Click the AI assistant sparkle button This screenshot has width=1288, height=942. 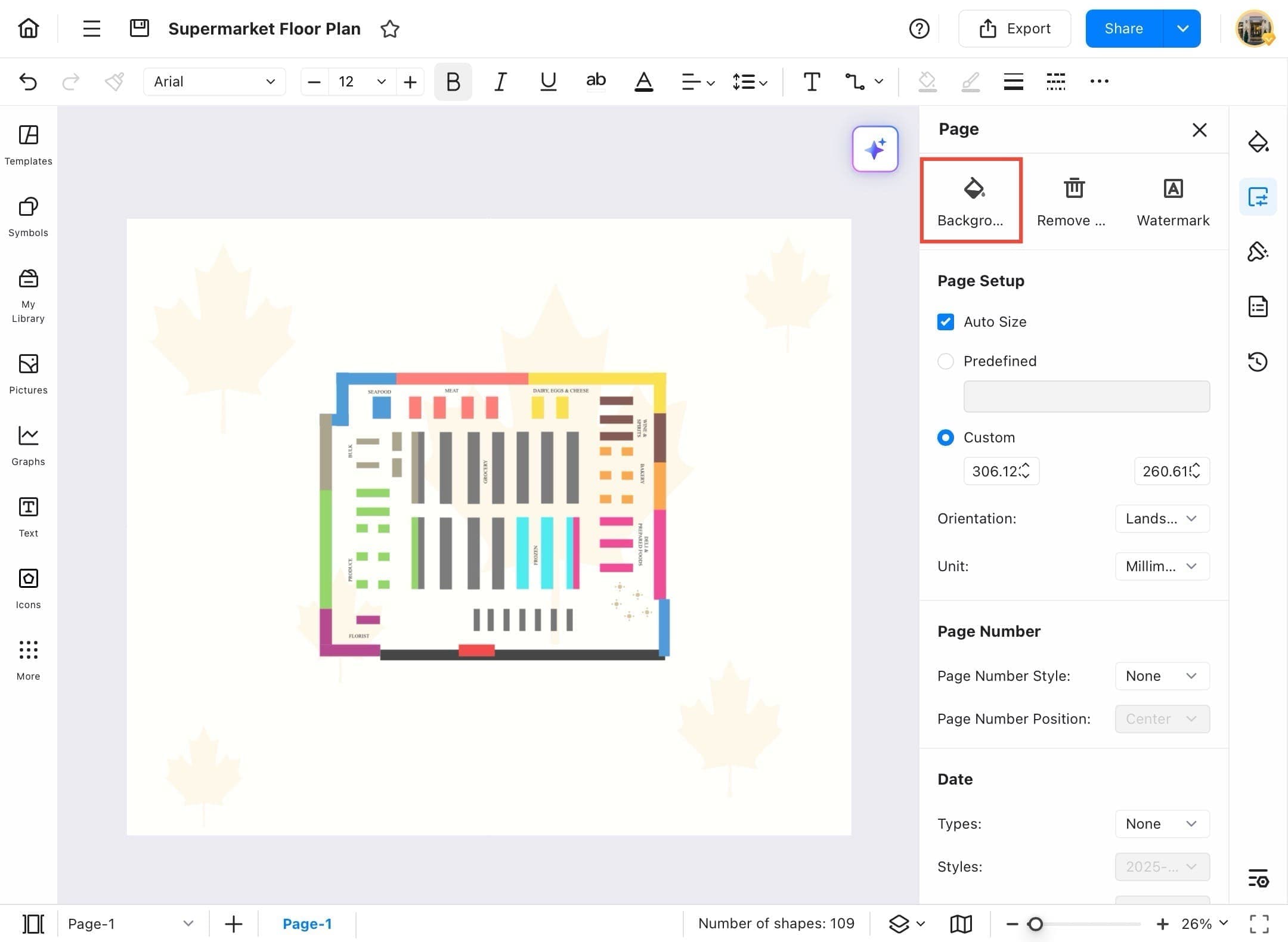[875, 149]
